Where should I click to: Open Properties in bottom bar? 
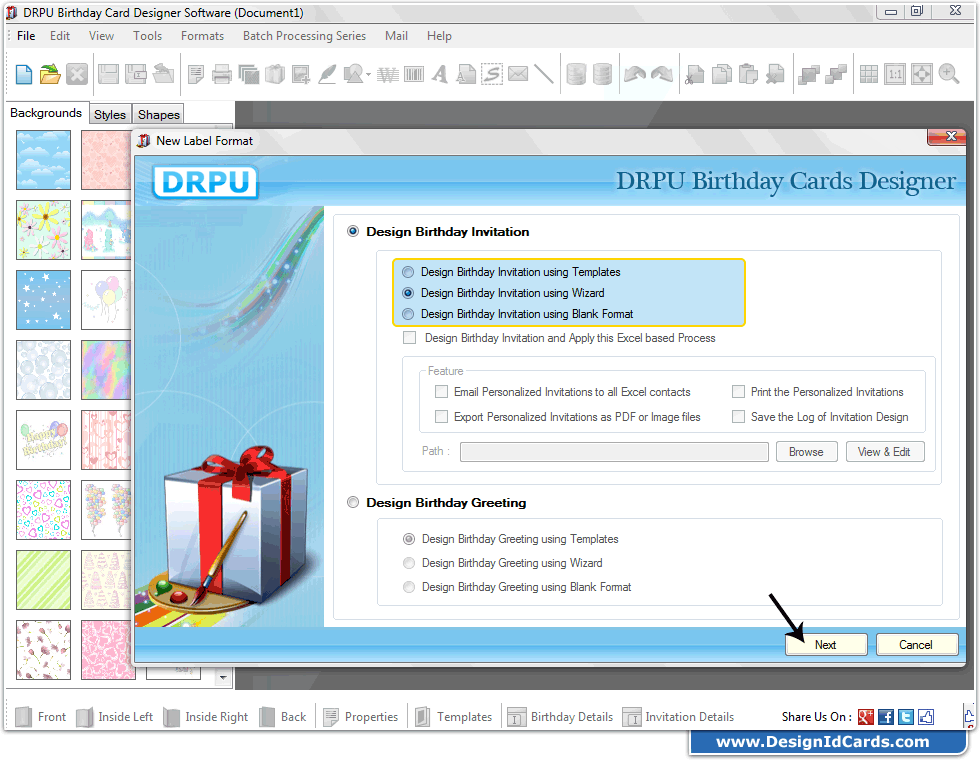(361, 717)
